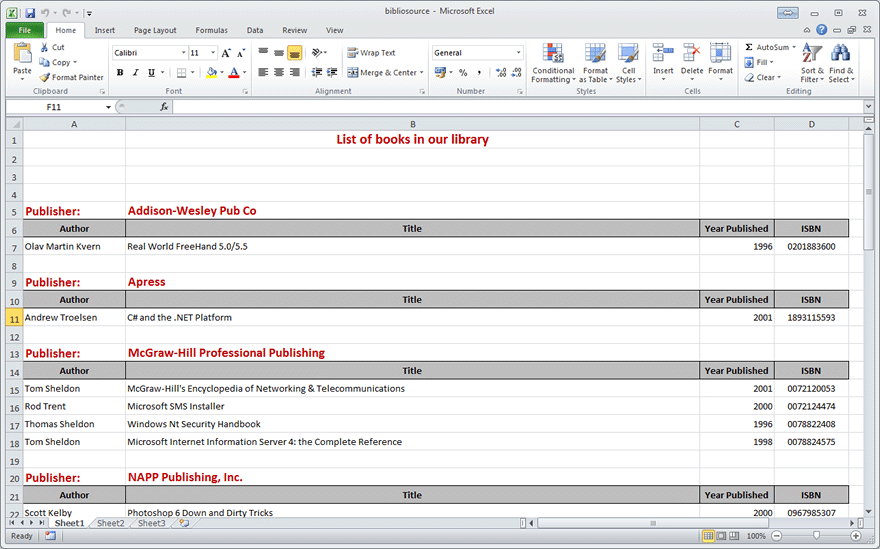This screenshot has width=880, height=549.
Task: Switch to the Review tab
Action: [x=294, y=30]
